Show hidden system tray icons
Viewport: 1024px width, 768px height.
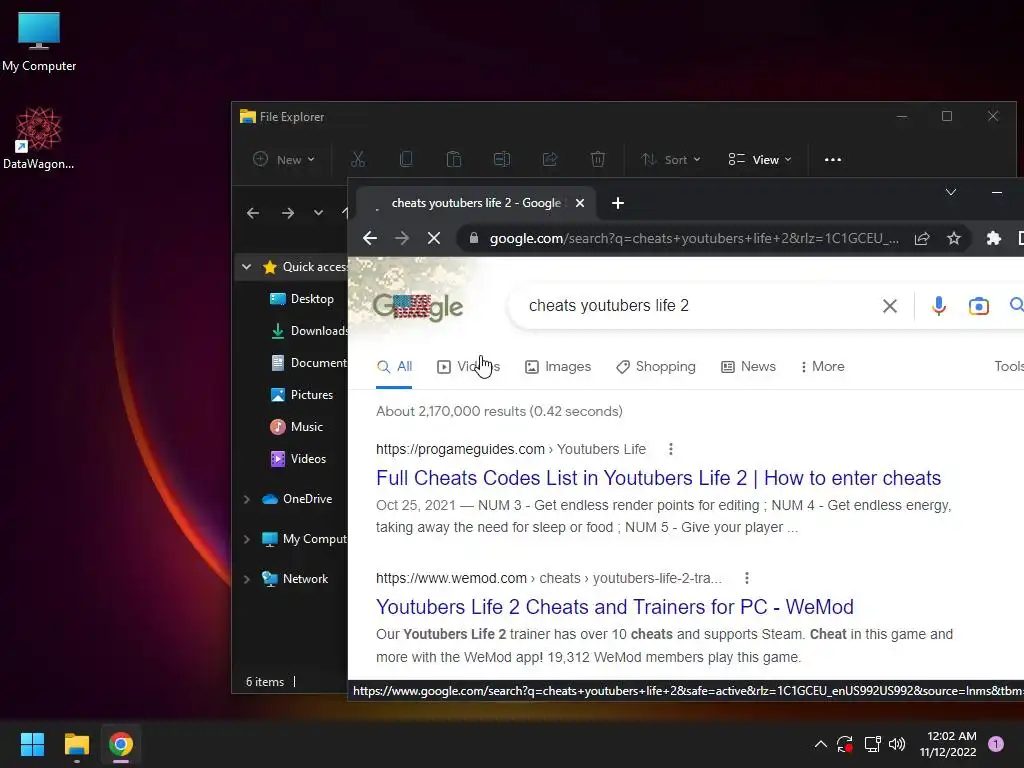[821, 744]
